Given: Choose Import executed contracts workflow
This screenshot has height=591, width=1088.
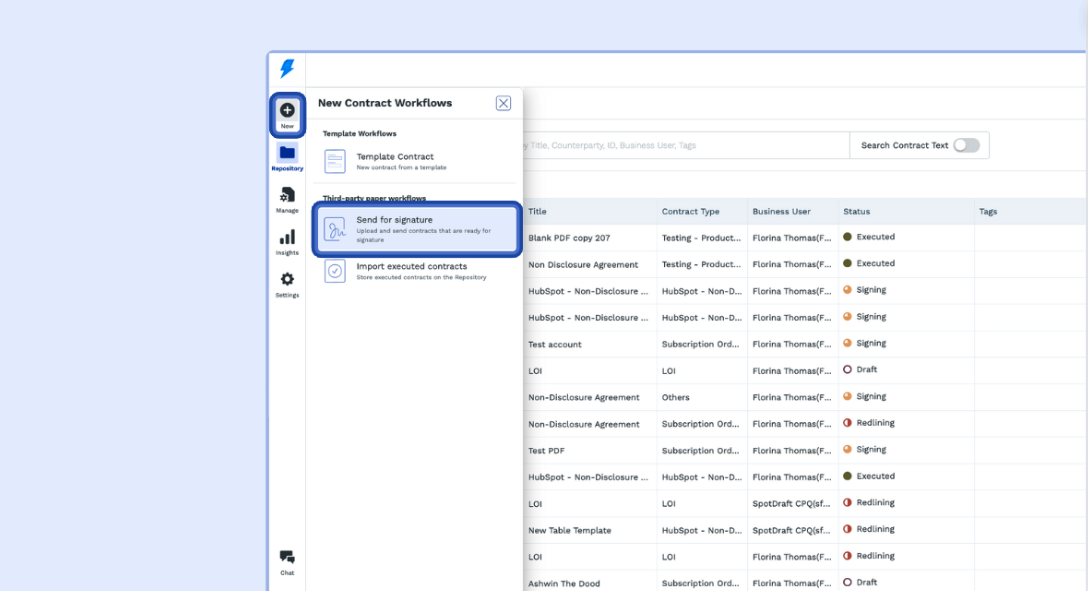Looking at the screenshot, I should coord(417,271).
